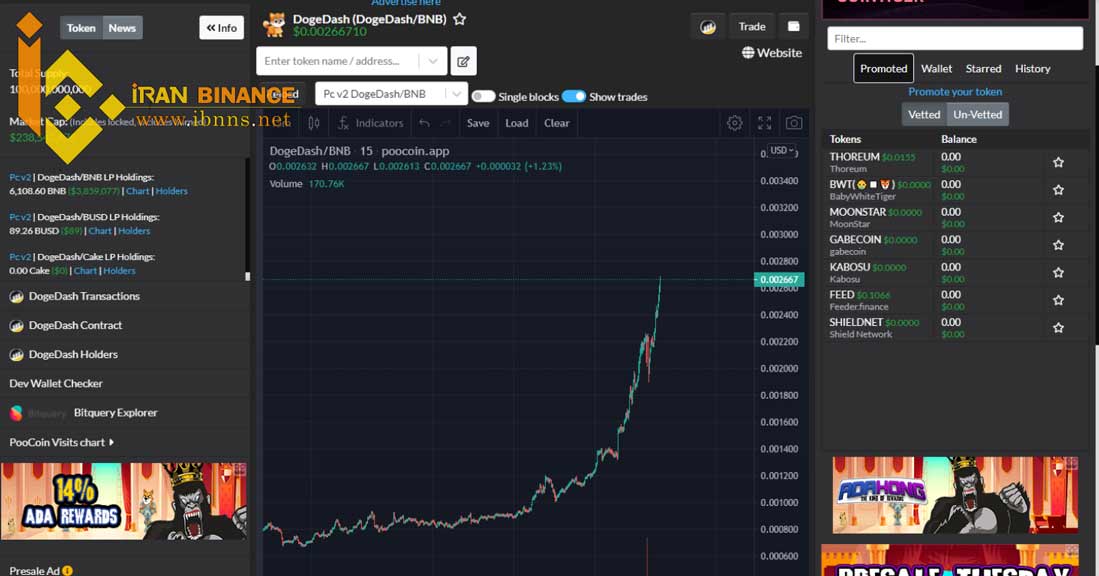Clear the chart drawings
Screen dimensions: 1099x576
point(557,123)
